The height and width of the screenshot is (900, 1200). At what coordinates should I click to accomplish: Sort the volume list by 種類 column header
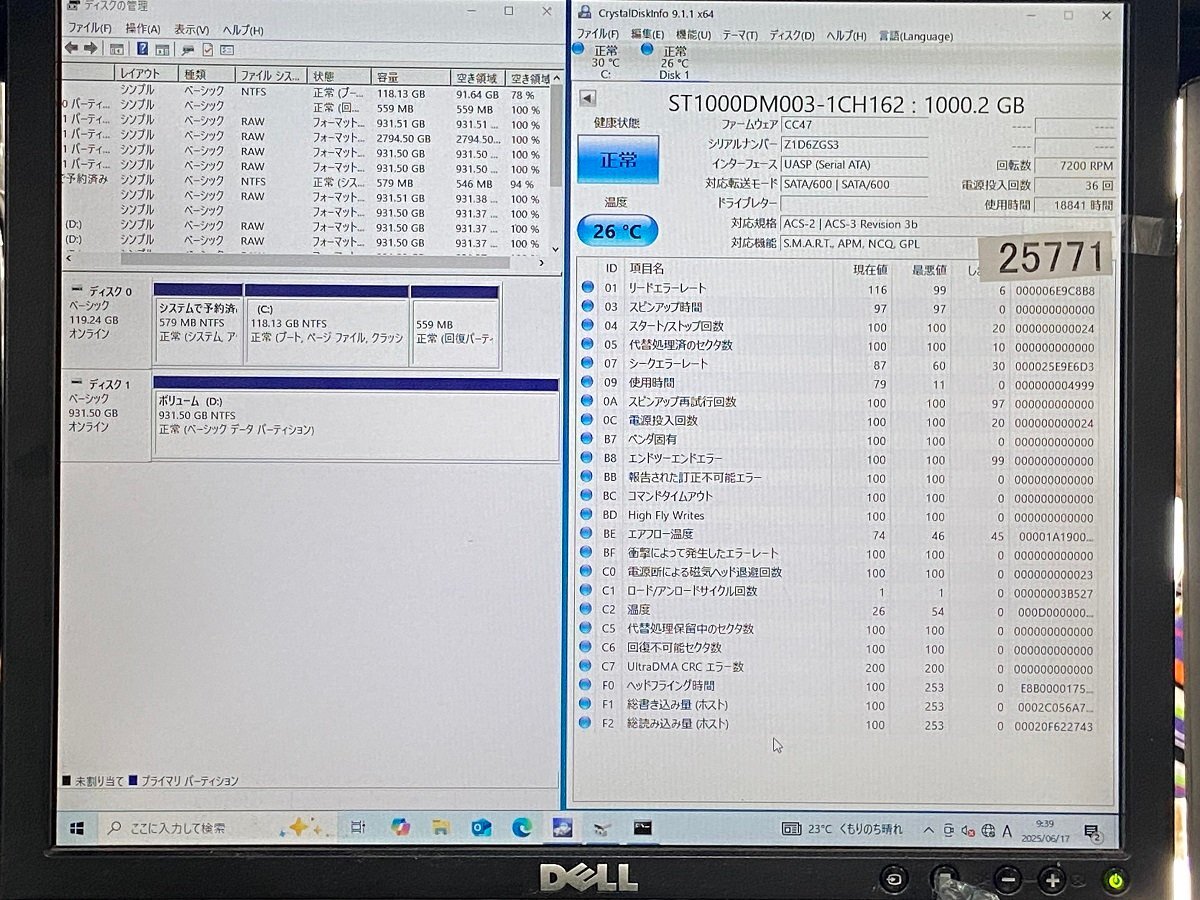coord(206,75)
